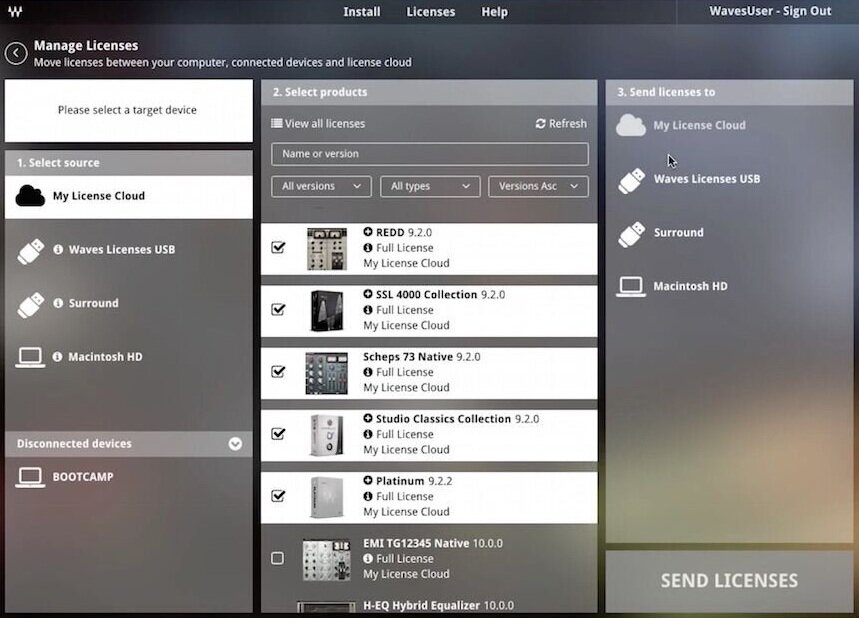
Task: Click the Studio Classics Collection 9.2.0 title
Action: coord(457,419)
